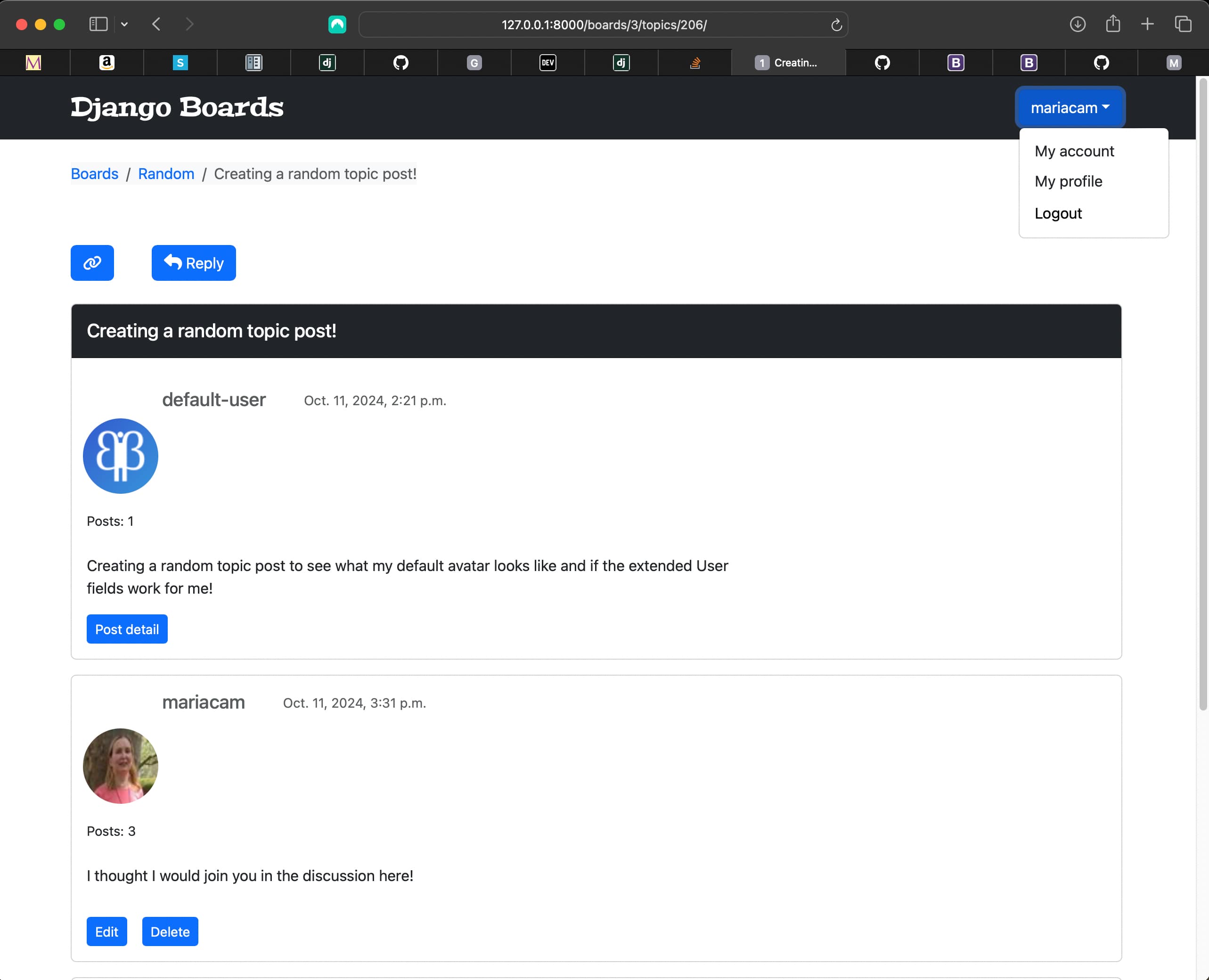Viewport: 1209px width, 980px height.
Task: Click the breadcrumb text Creating a random topic post!
Action: [315, 174]
